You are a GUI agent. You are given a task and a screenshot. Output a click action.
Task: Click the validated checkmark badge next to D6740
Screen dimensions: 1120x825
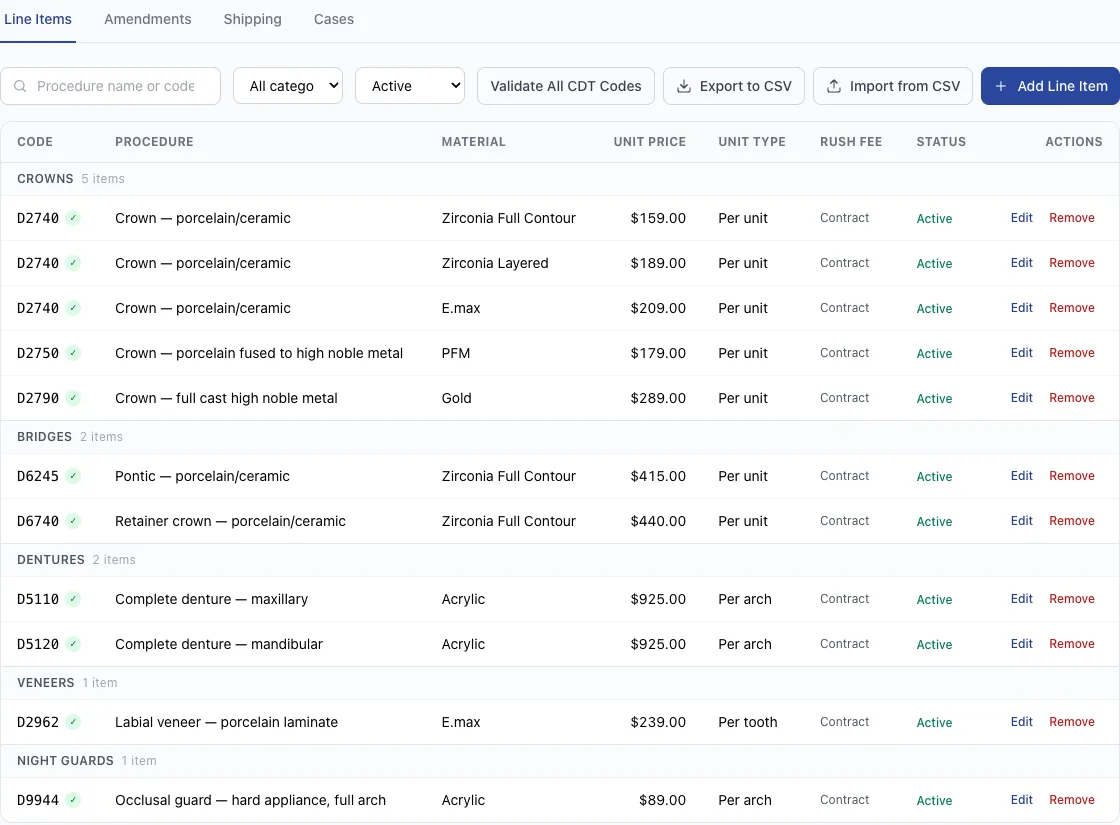(x=73, y=521)
